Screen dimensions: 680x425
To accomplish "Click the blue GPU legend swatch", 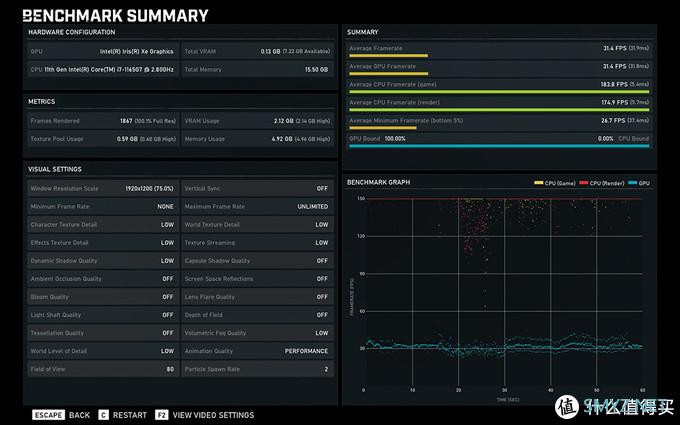I will click(x=633, y=183).
